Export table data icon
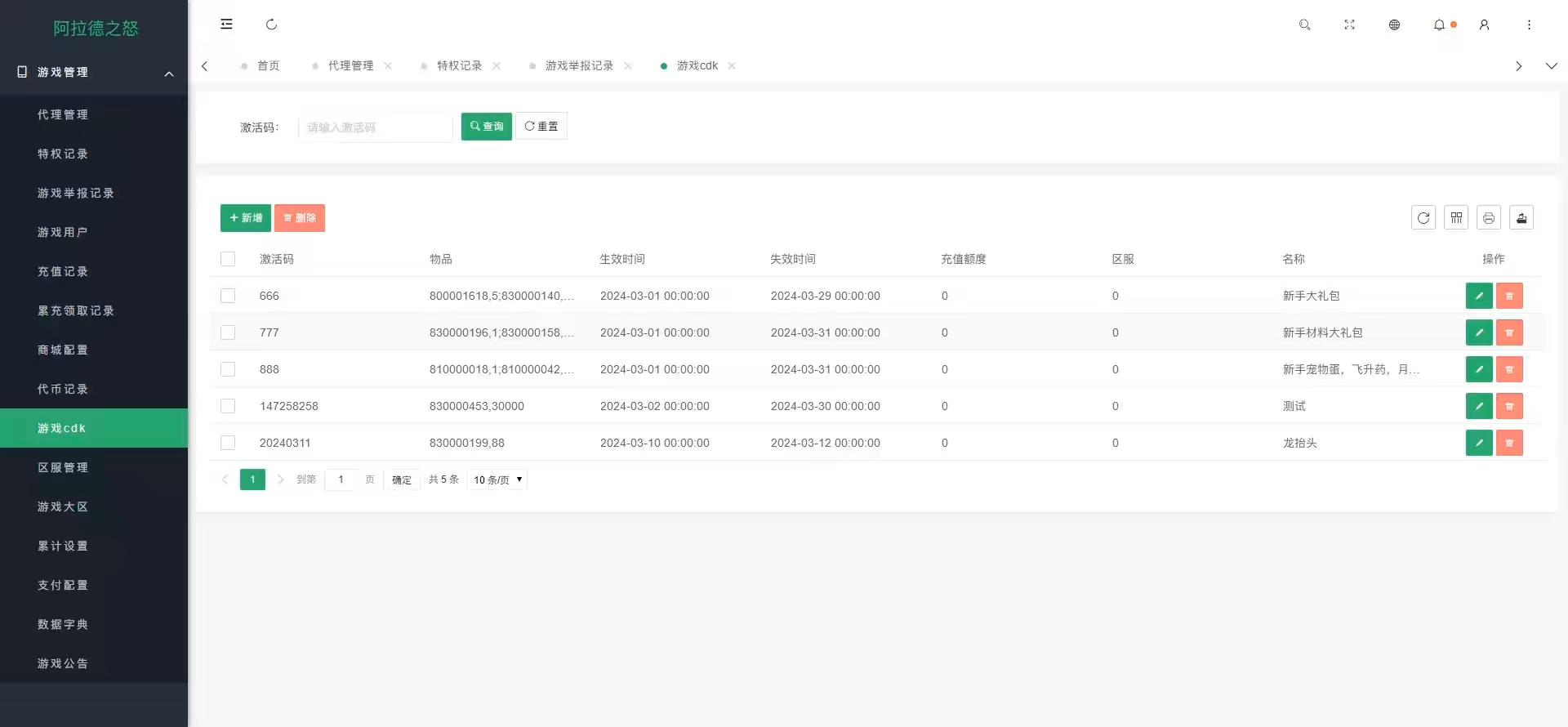 [x=1521, y=218]
